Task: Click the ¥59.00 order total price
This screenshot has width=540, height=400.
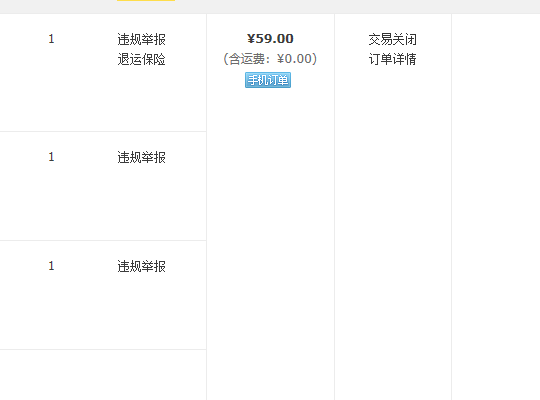Action: [270, 39]
